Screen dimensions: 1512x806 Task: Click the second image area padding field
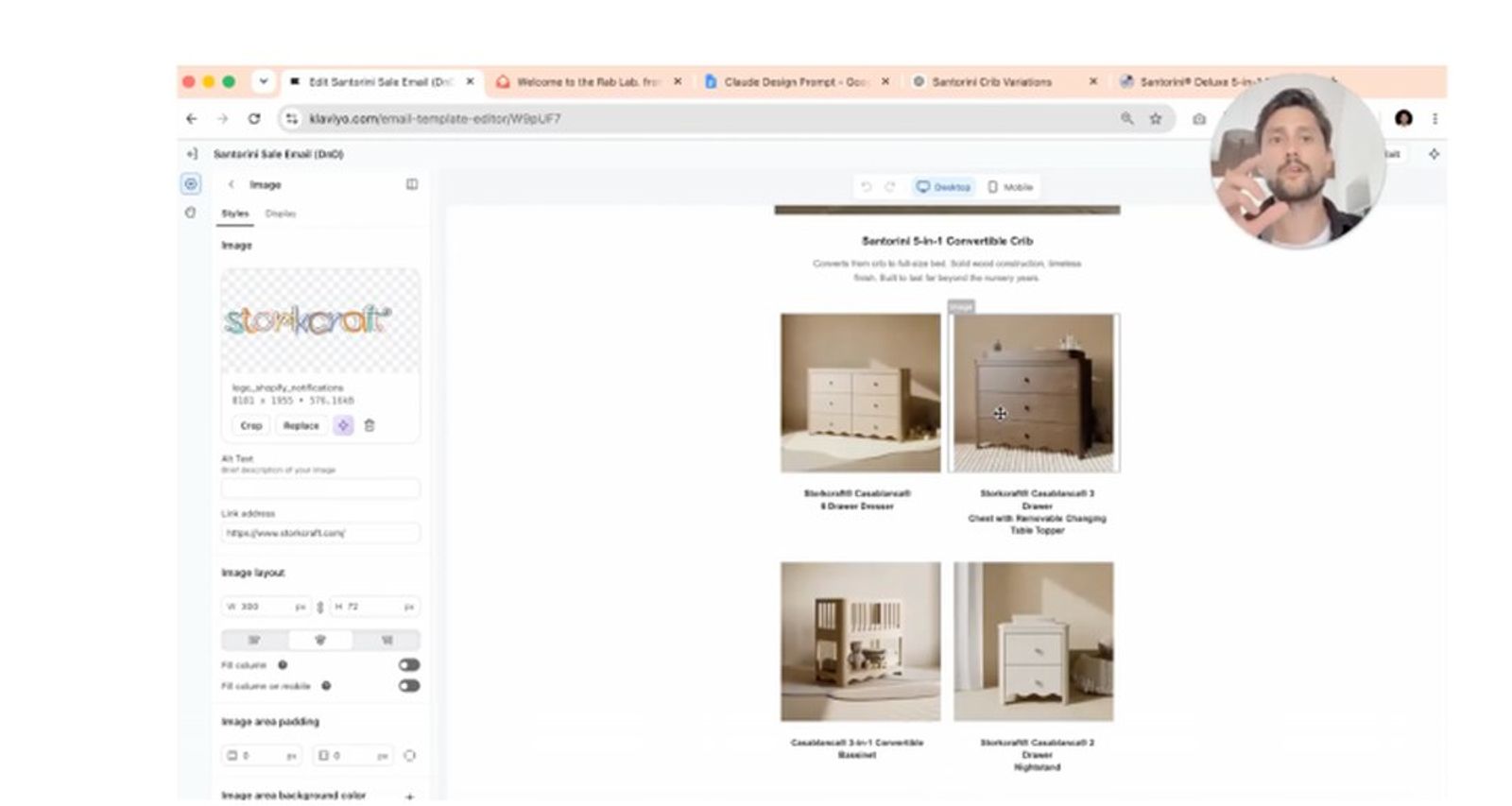pyautogui.click(x=352, y=756)
